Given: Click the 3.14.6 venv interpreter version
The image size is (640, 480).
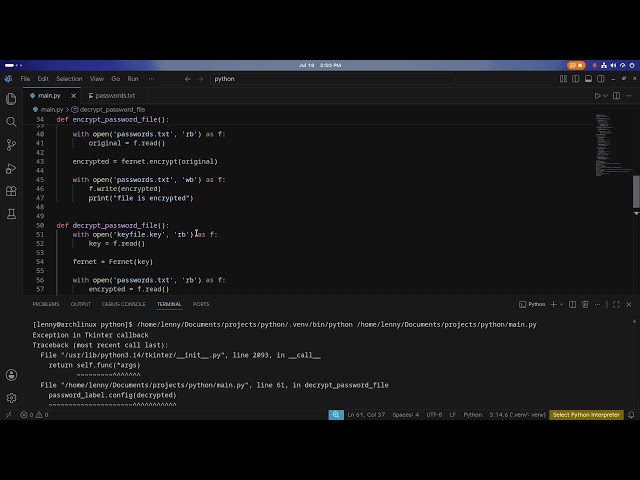Looking at the screenshot, I should tap(518, 415).
